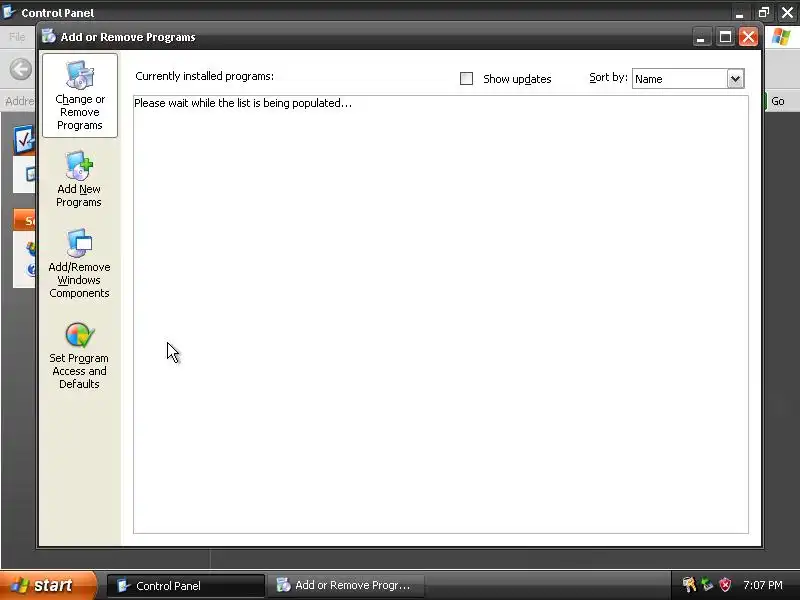Open Add New Programs section

click(79, 179)
